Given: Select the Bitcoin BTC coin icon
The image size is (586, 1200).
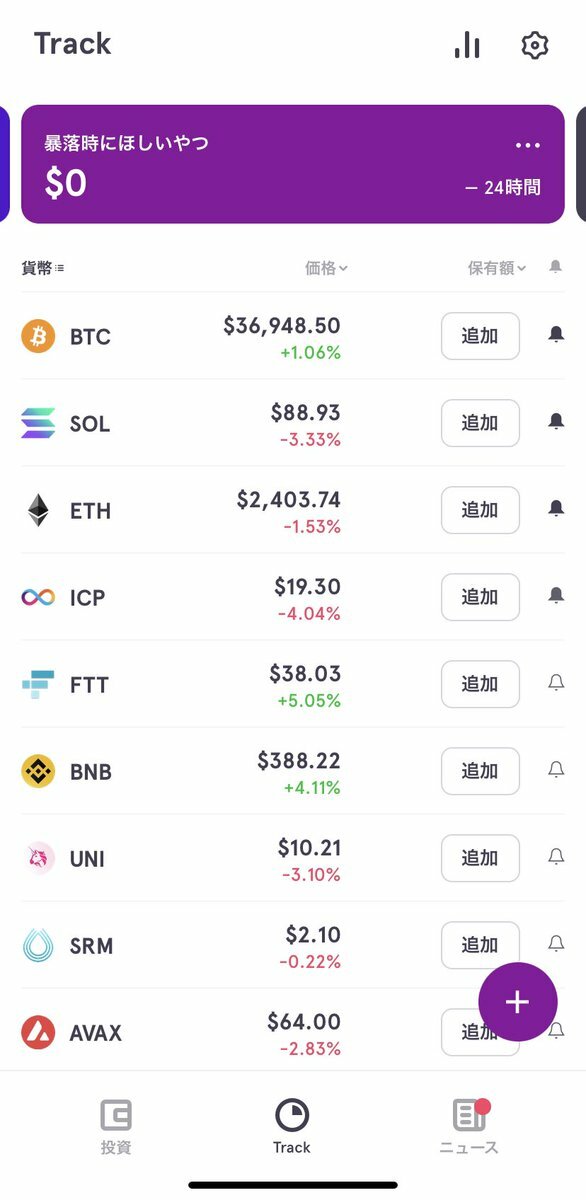Looking at the screenshot, I should click(x=39, y=337).
